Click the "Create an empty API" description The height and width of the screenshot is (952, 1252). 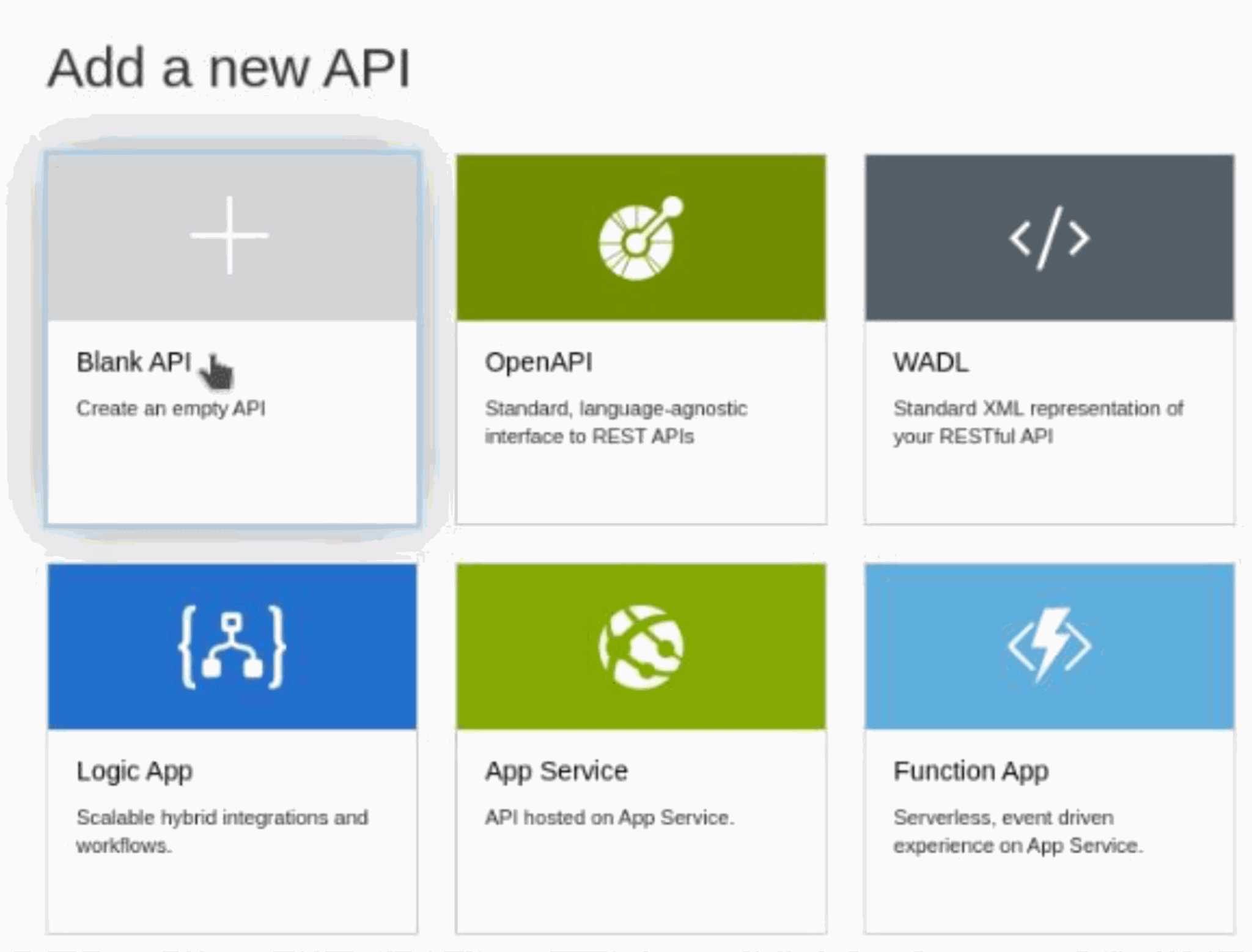(x=171, y=408)
